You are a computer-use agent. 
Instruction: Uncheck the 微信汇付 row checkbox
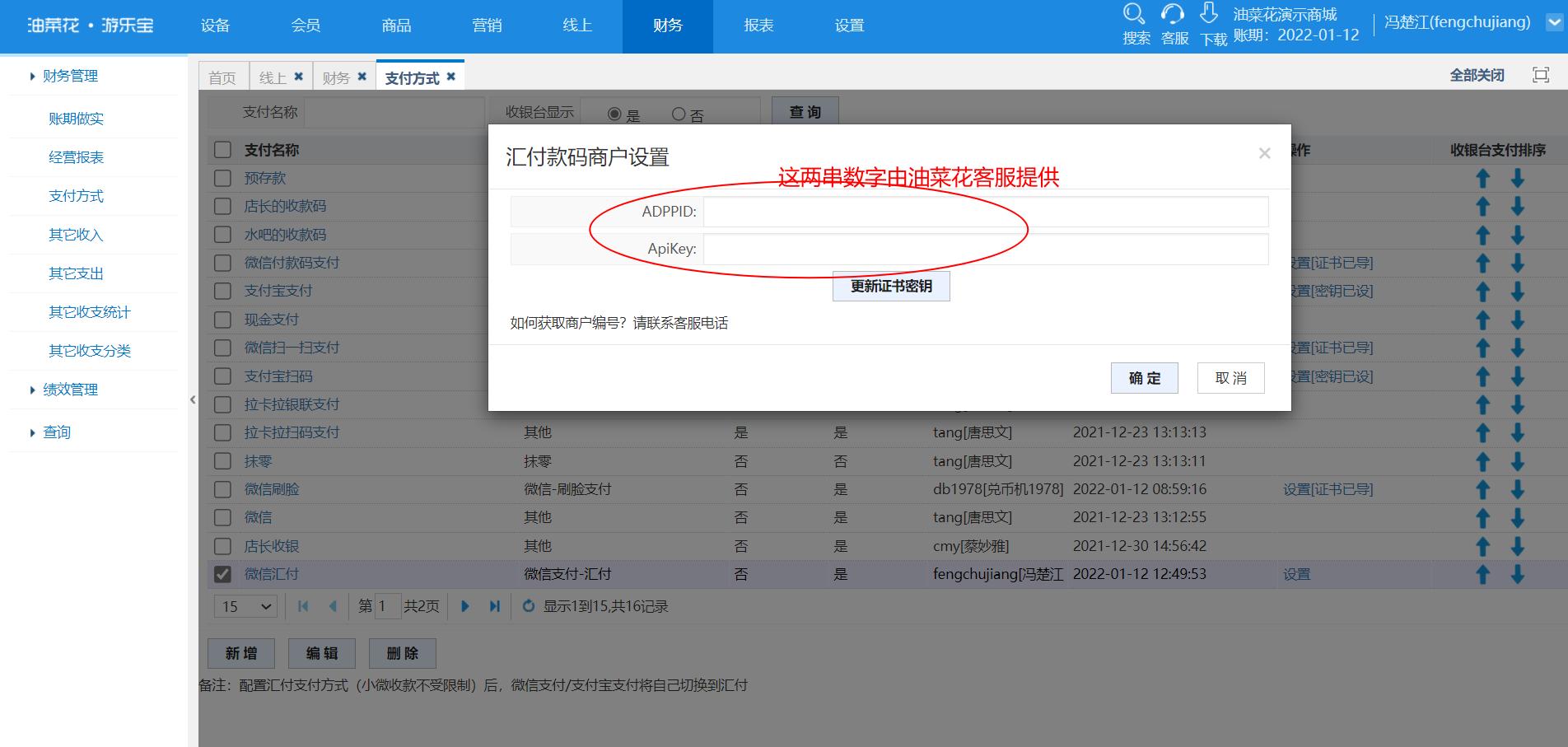(222, 574)
